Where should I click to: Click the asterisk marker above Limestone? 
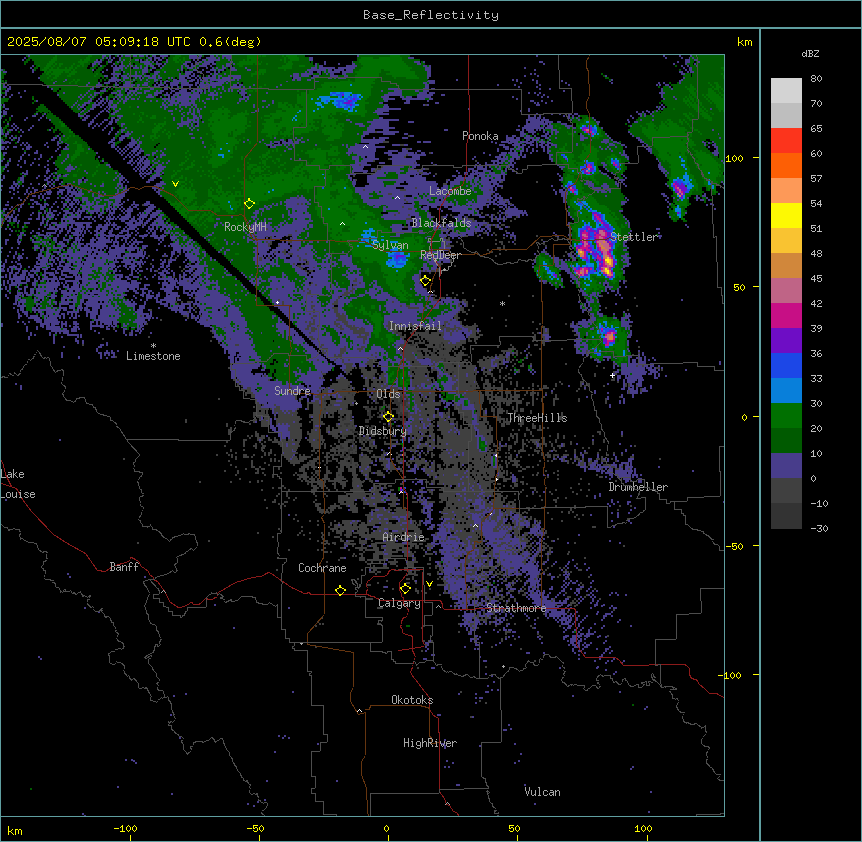[x=153, y=346]
